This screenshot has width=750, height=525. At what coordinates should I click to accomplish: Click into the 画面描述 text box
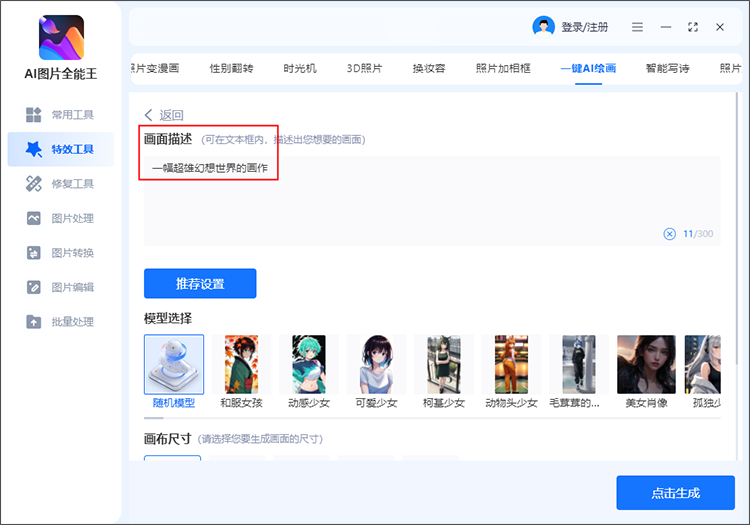click(x=432, y=201)
